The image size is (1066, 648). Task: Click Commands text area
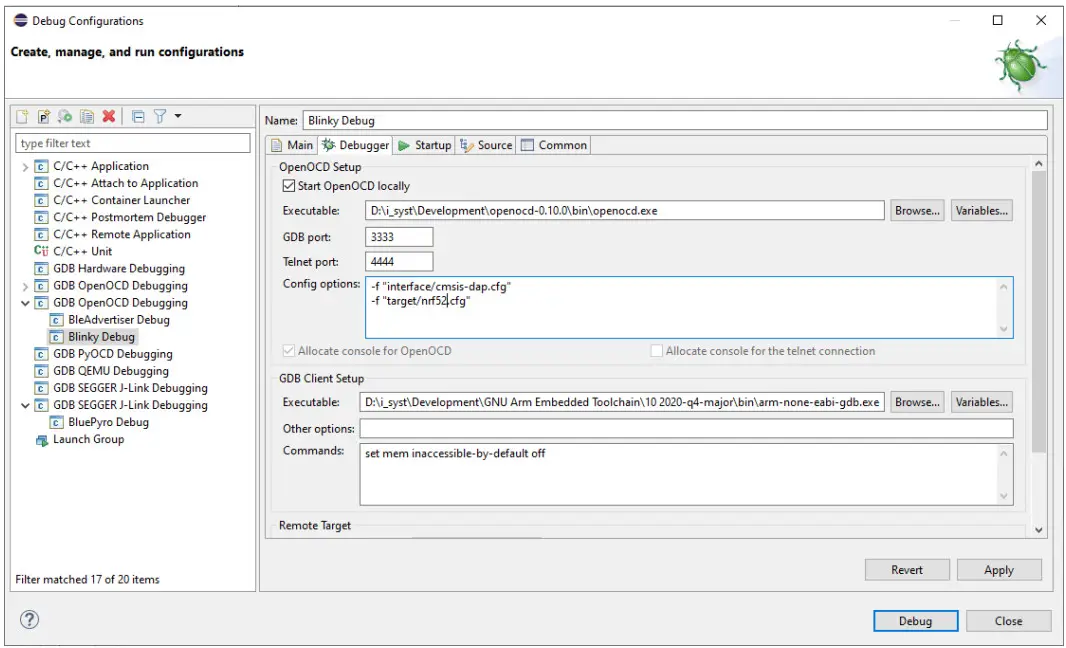(686, 474)
